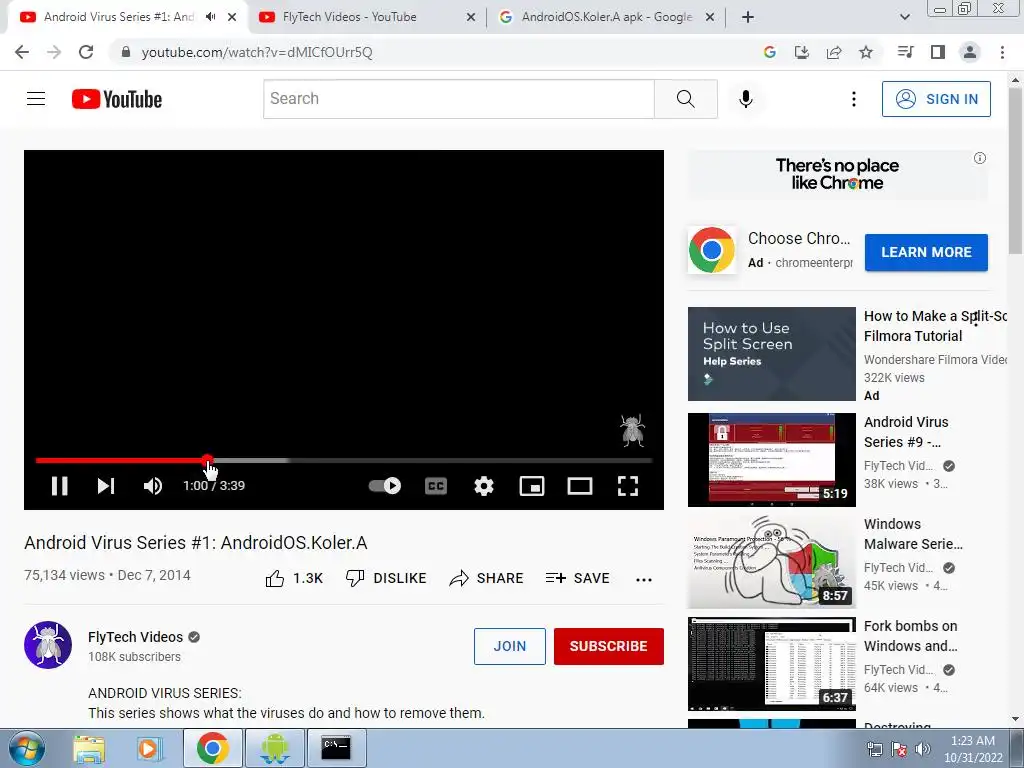Reload the current page
Image resolution: width=1024 pixels, height=768 pixels.
click(x=86, y=52)
